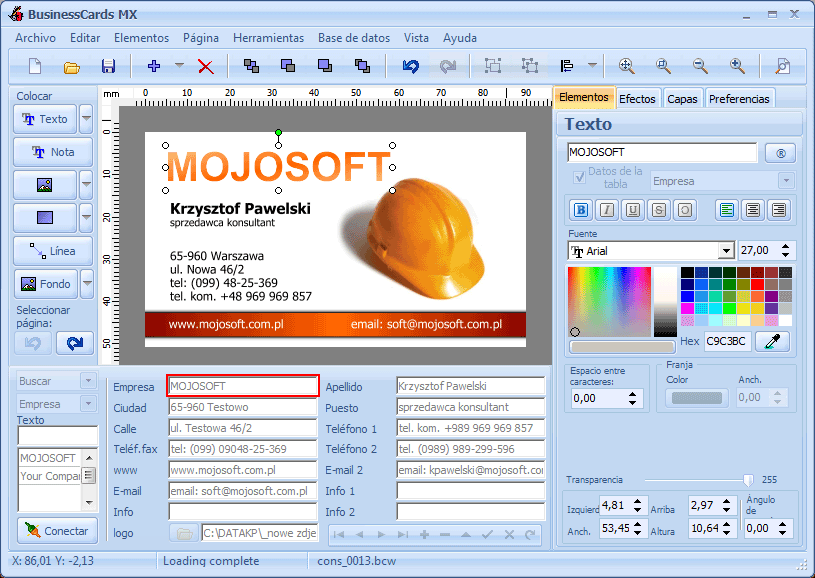The width and height of the screenshot is (815, 578).
Task: Add a database record with the plus
Action: pos(424,534)
